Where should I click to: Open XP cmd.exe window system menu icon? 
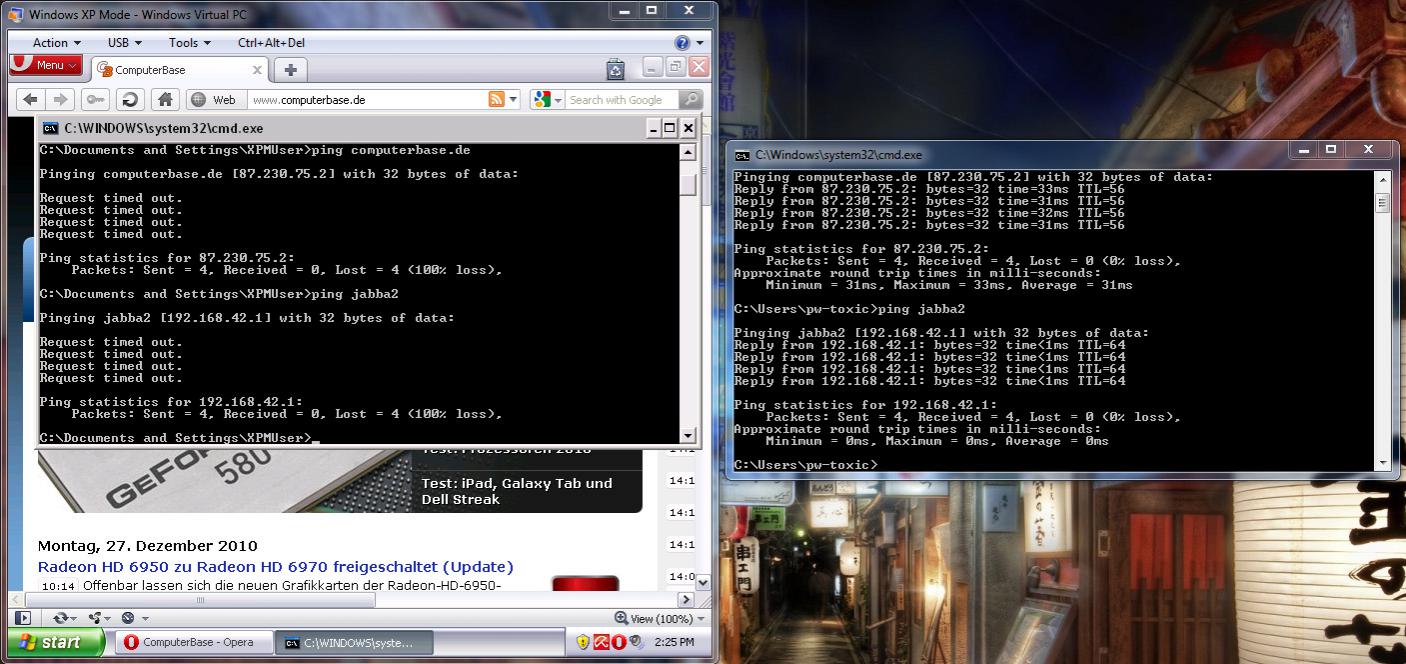(x=50, y=128)
